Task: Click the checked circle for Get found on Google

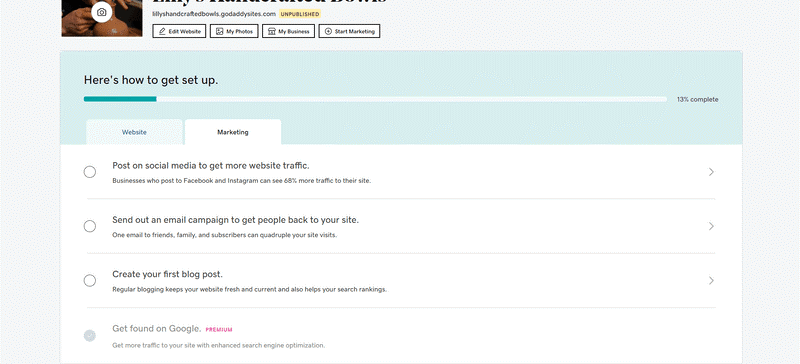Action: (90, 335)
